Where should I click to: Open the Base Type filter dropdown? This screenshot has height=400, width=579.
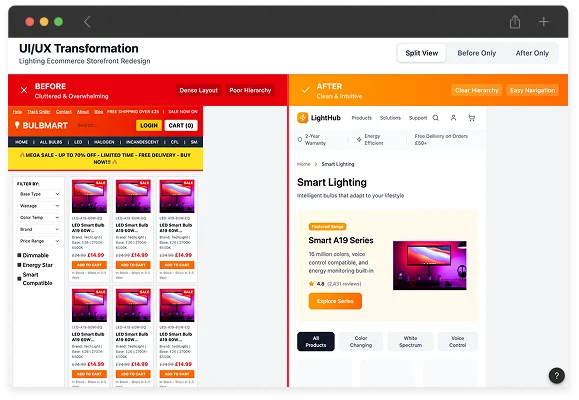coord(38,194)
